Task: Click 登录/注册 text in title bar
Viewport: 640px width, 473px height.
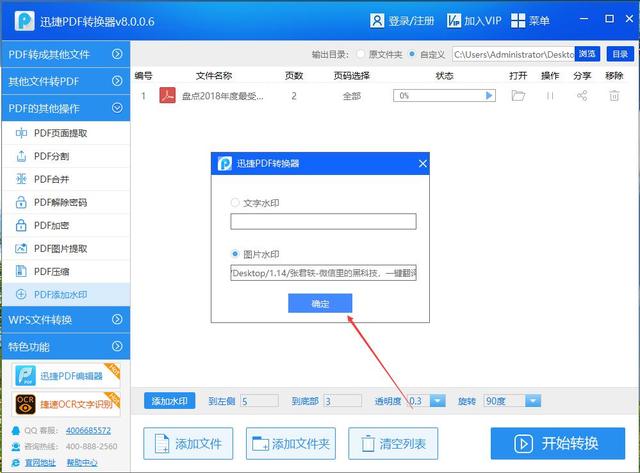Action: 411,20
